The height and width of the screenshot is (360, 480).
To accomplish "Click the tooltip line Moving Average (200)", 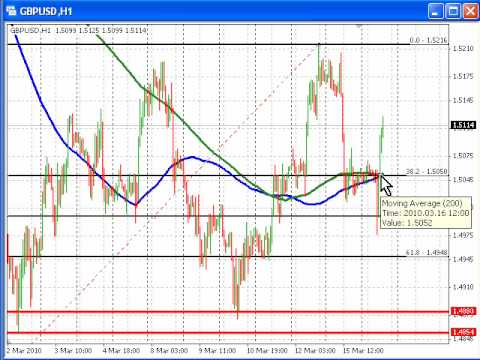I will pos(422,203).
